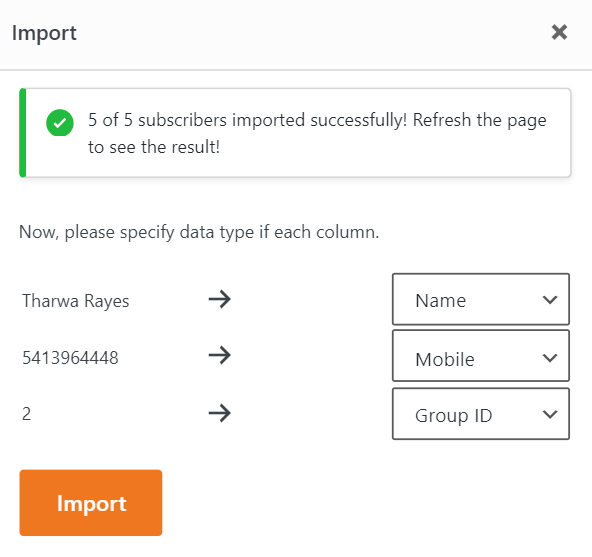Click the 'Refresh the page' notice text
The image size is (592, 557).
(479, 120)
